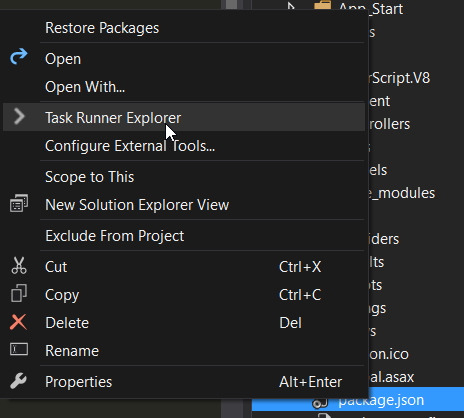This screenshot has height=418, width=464.
Task: Click the Del shortcut text
Action: click(x=291, y=323)
